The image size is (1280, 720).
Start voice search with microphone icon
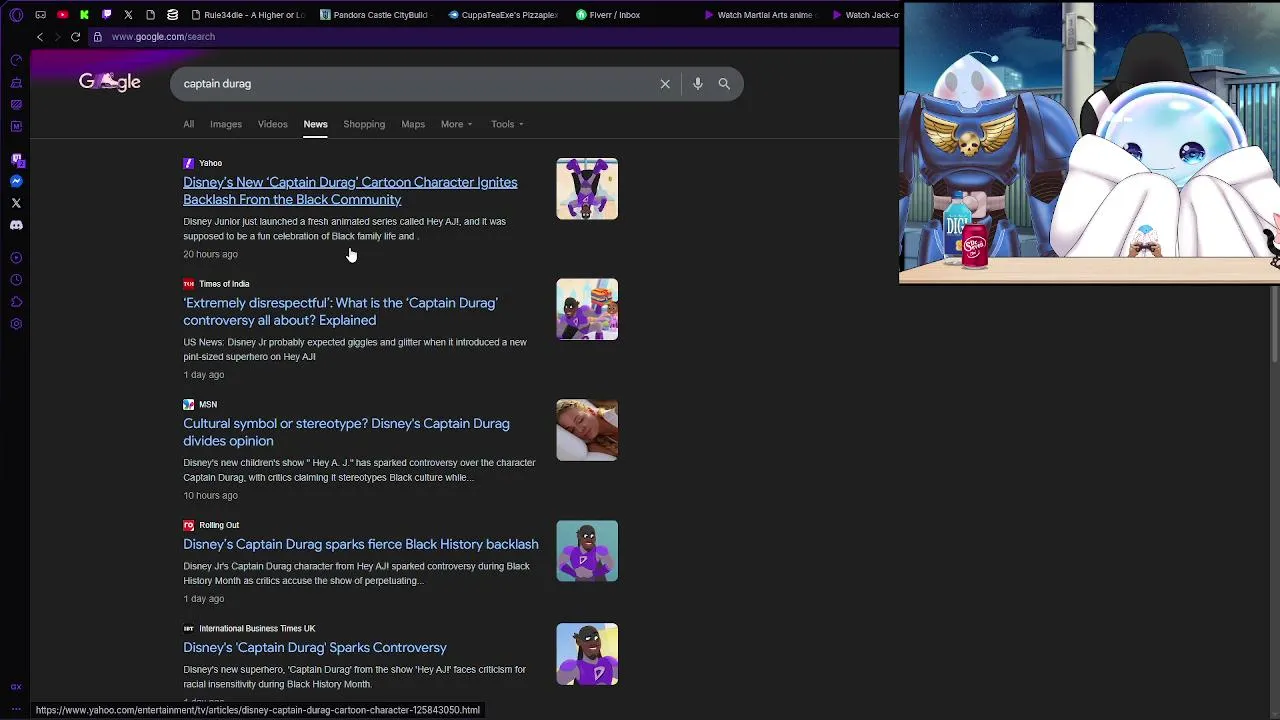pyautogui.click(x=698, y=84)
